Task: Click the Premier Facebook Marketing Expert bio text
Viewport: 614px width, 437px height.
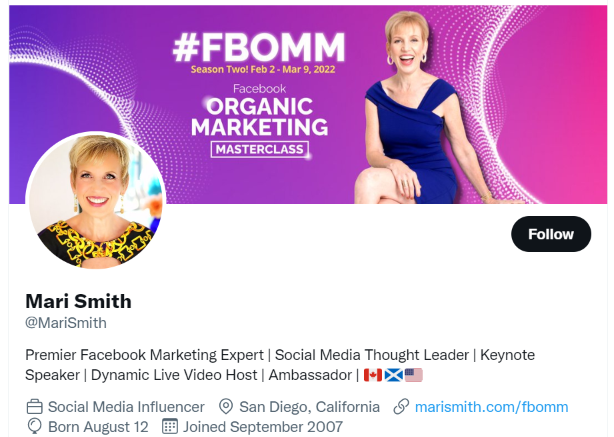Action: click(144, 355)
